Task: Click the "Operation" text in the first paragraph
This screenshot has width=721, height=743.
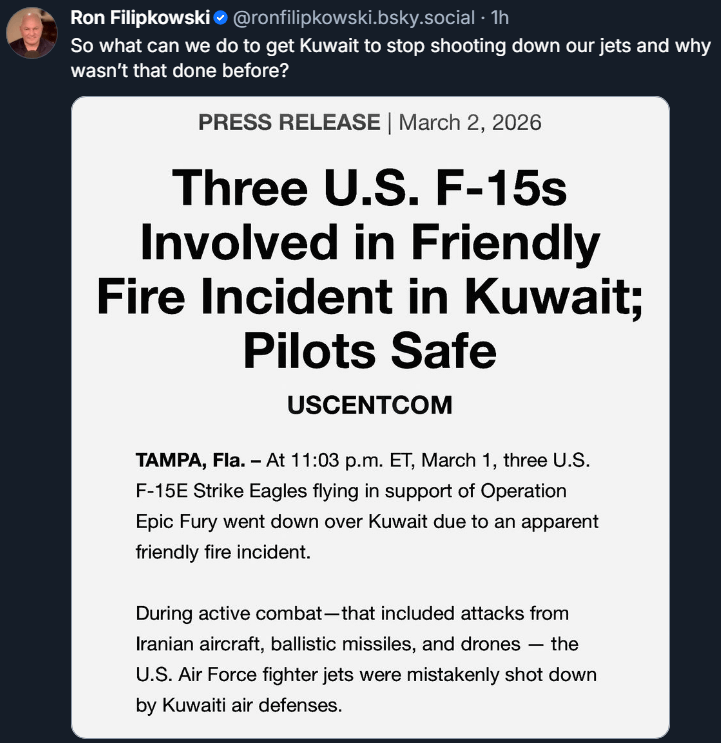Action: tap(520, 491)
